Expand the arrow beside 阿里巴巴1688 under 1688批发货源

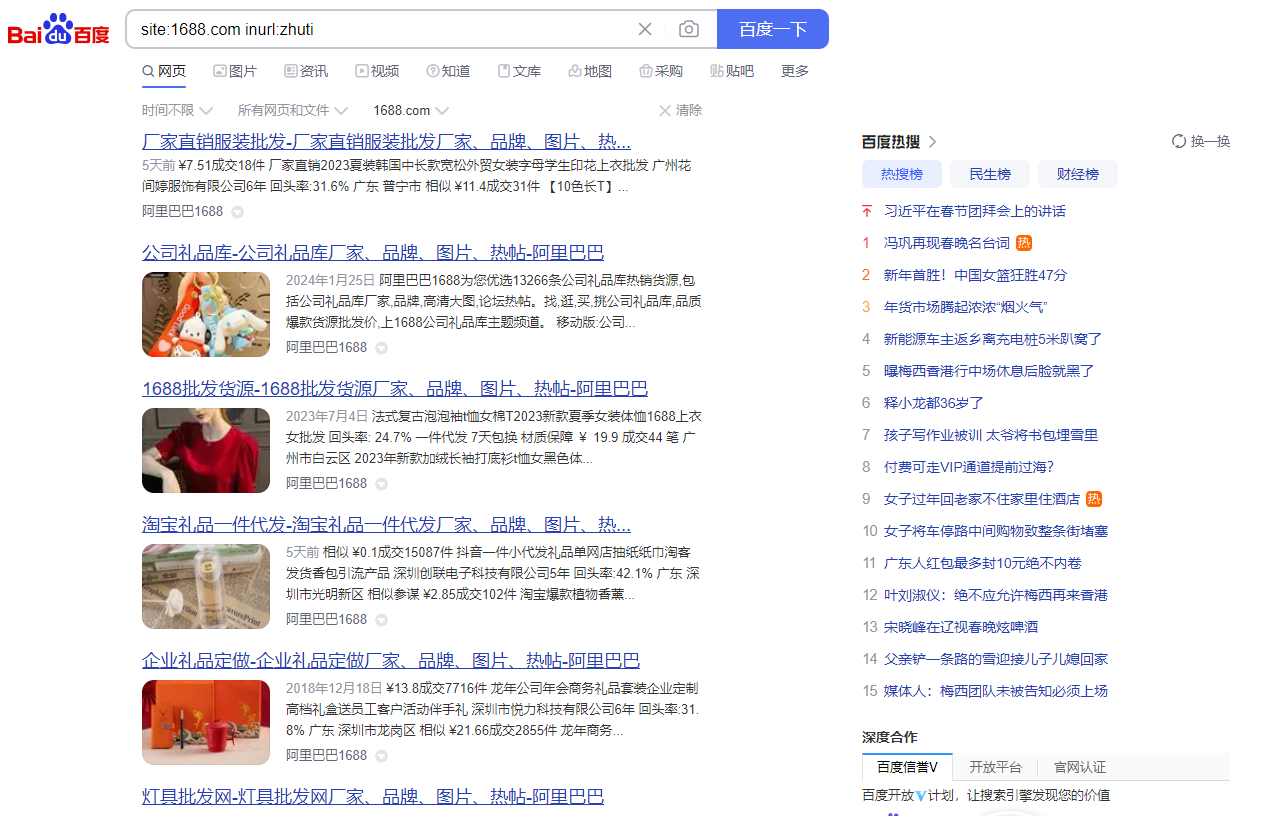[x=381, y=484]
